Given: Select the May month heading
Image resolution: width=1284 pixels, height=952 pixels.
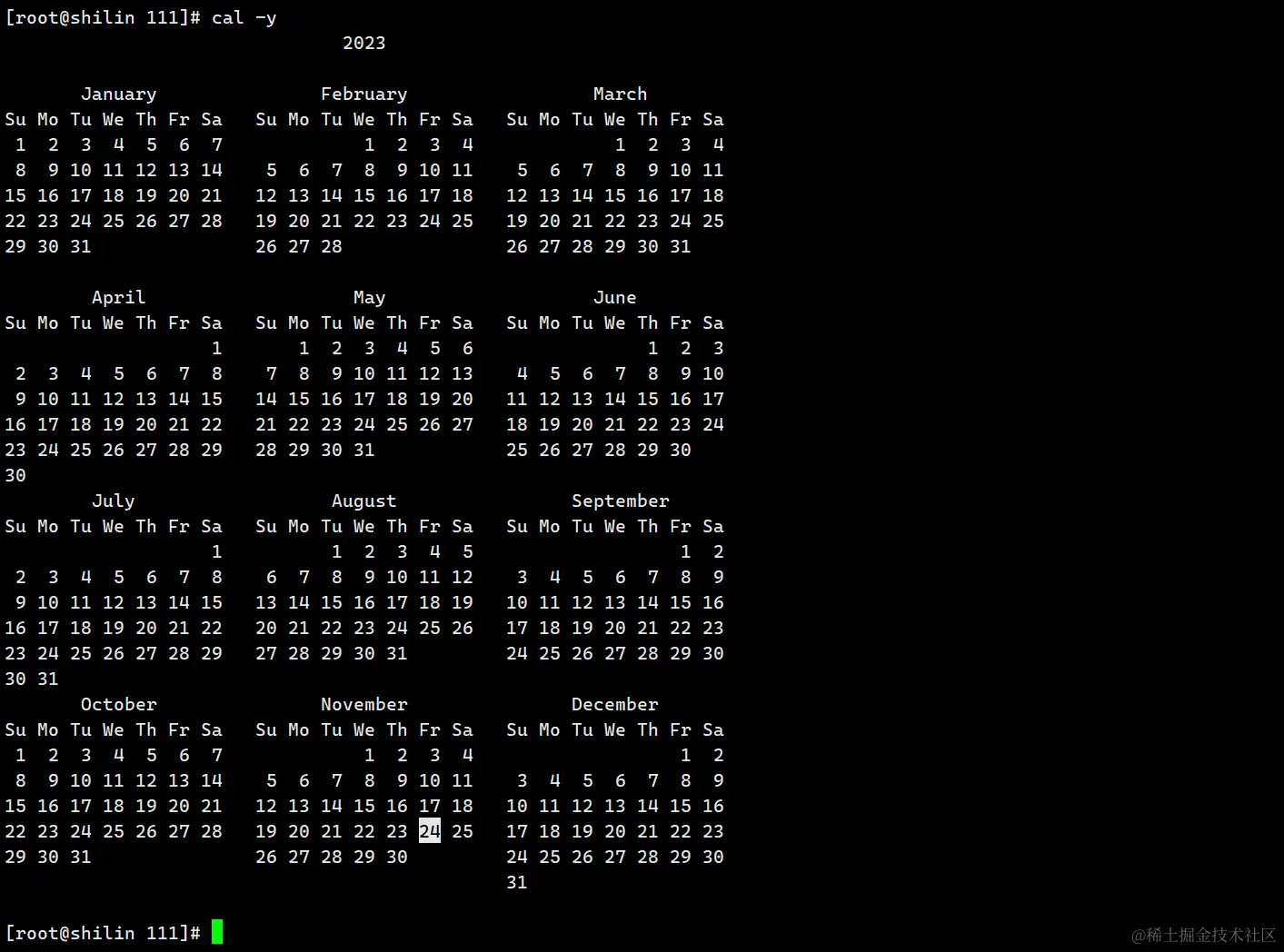Looking at the screenshot, I should click(370, 298).
